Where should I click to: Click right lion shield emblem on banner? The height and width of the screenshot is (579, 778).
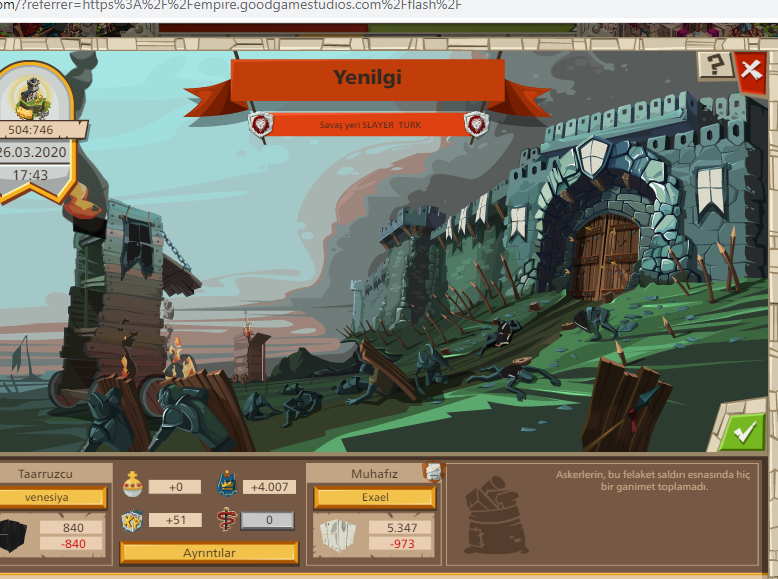[x=476, y=124]
